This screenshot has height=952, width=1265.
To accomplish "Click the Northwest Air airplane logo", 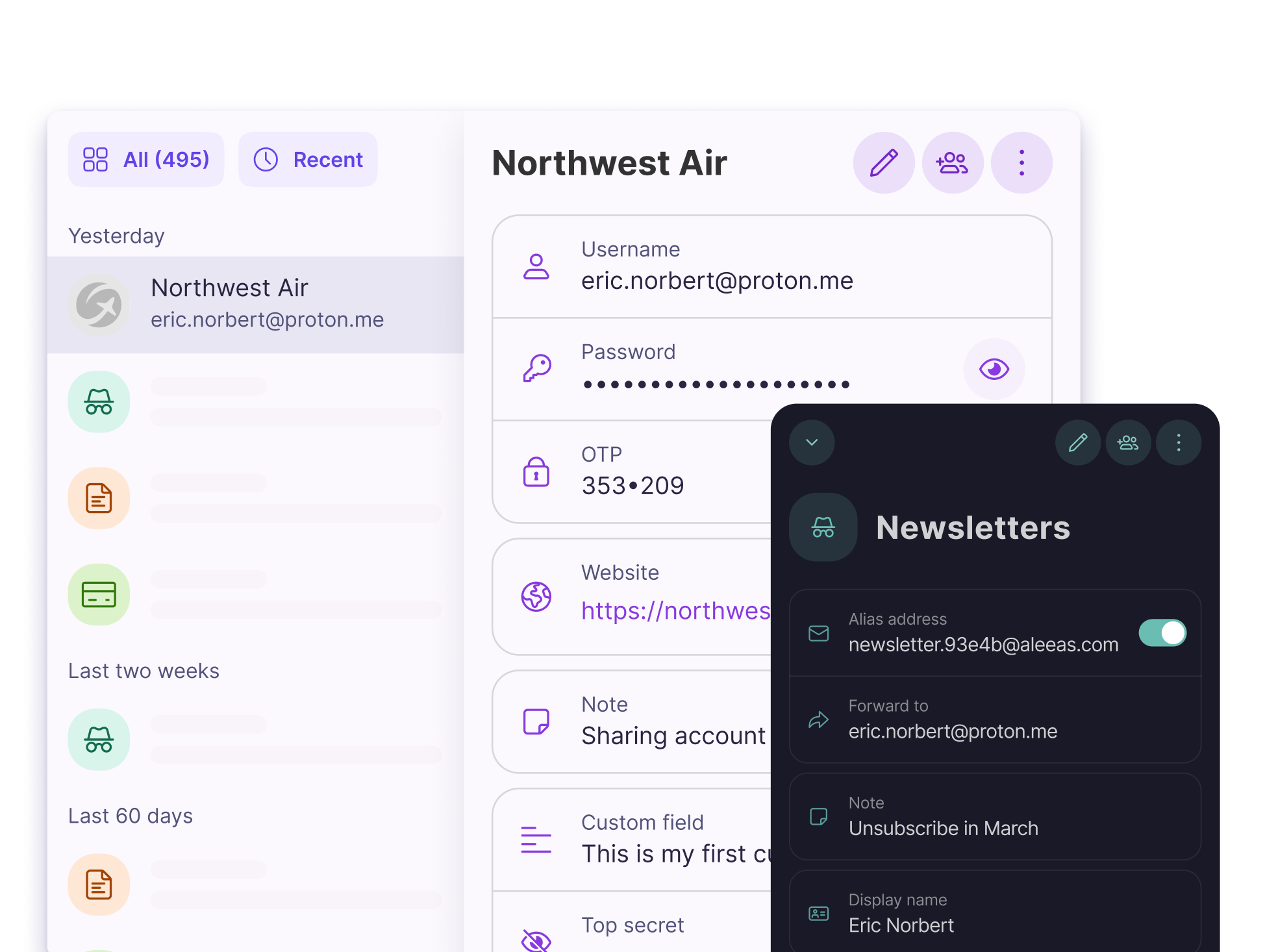I will [99, 305].
